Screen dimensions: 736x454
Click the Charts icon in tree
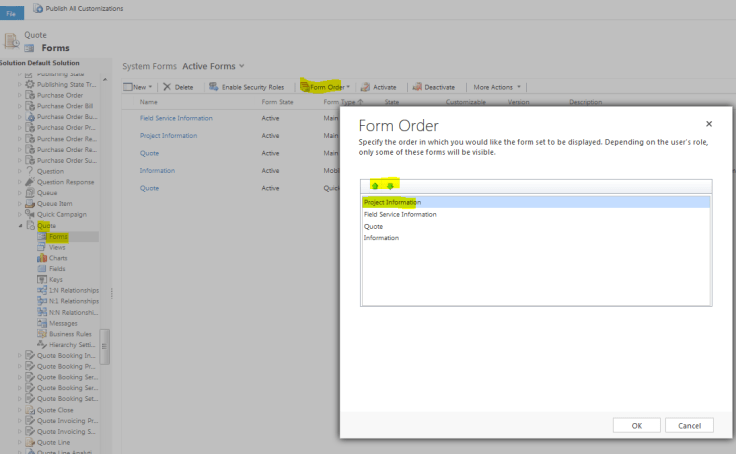point(42,258)
